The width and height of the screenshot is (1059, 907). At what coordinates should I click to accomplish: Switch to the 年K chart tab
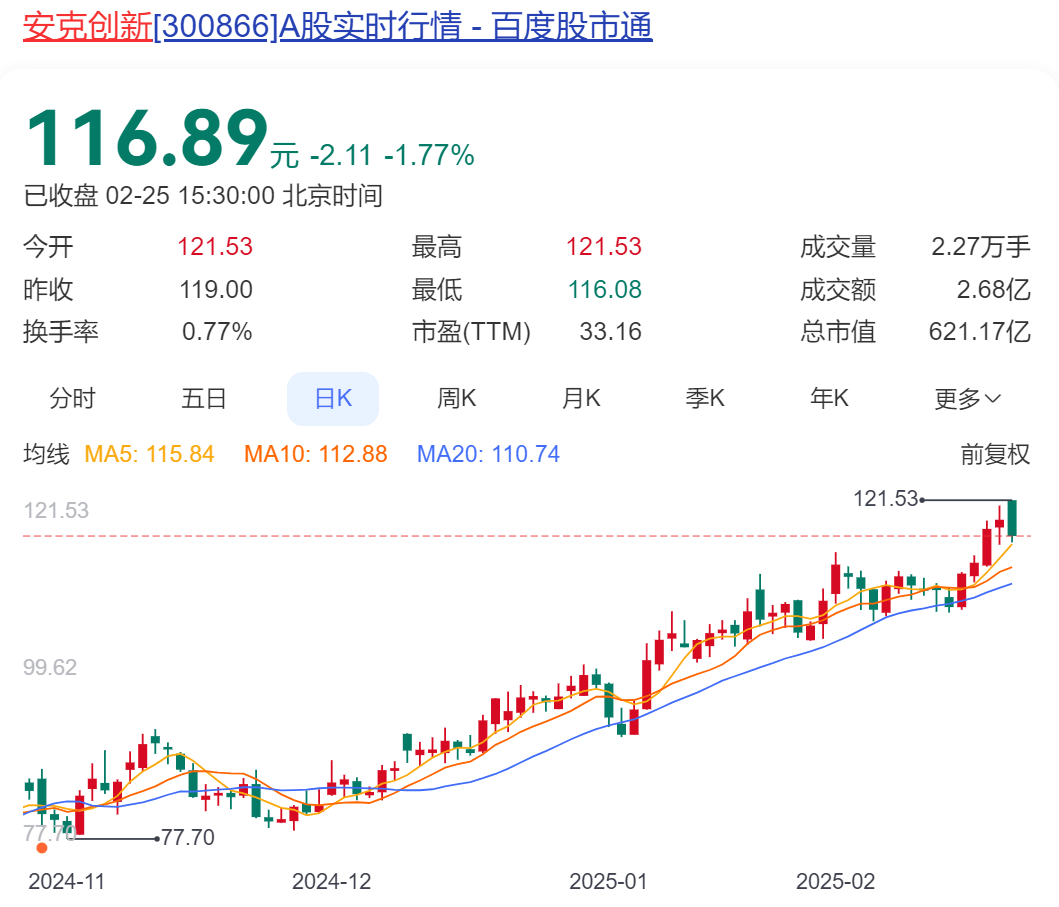829,399
